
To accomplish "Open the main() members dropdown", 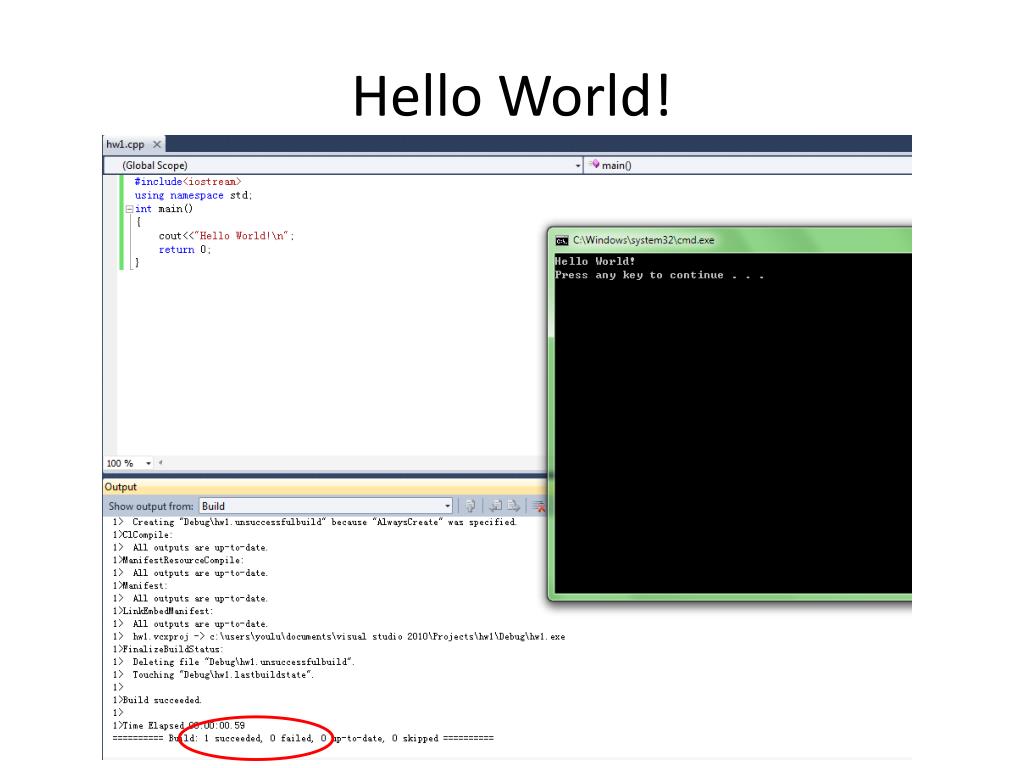I will pos(748,165).
